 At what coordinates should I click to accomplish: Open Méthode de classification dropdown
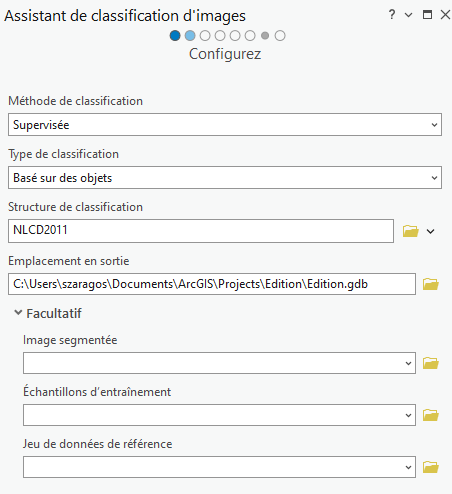coord(225,125)
